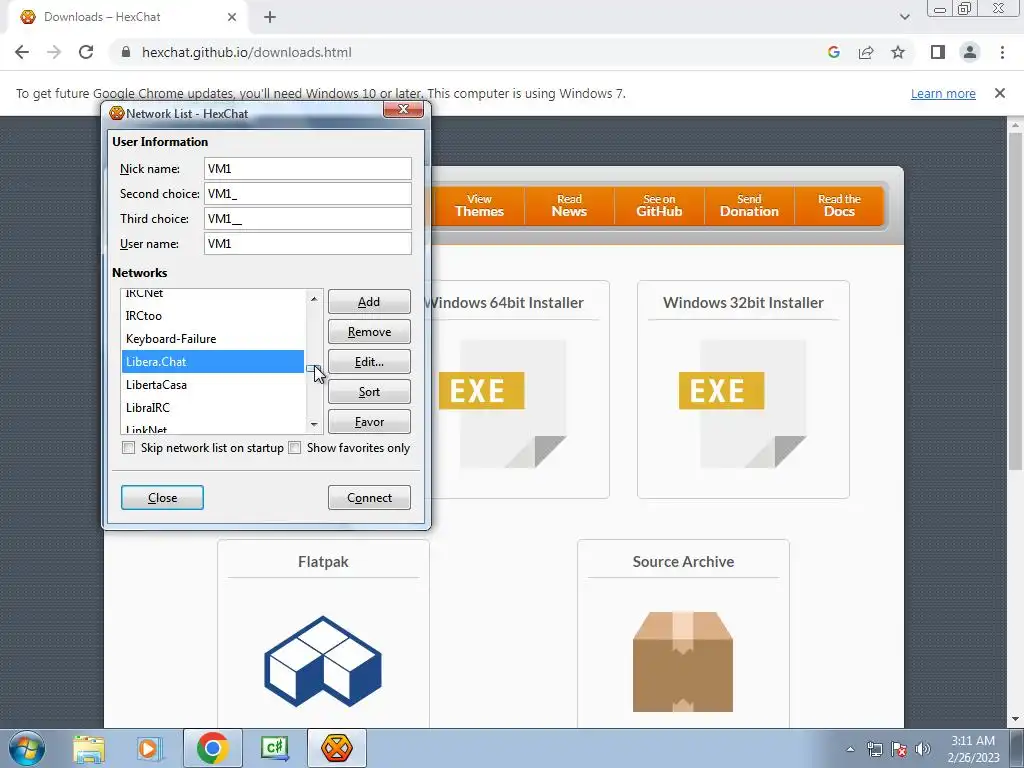Open View Themes in site navigation
Image resolution: width=1024 pixels, height=768 pixels.
pos(479,206)
